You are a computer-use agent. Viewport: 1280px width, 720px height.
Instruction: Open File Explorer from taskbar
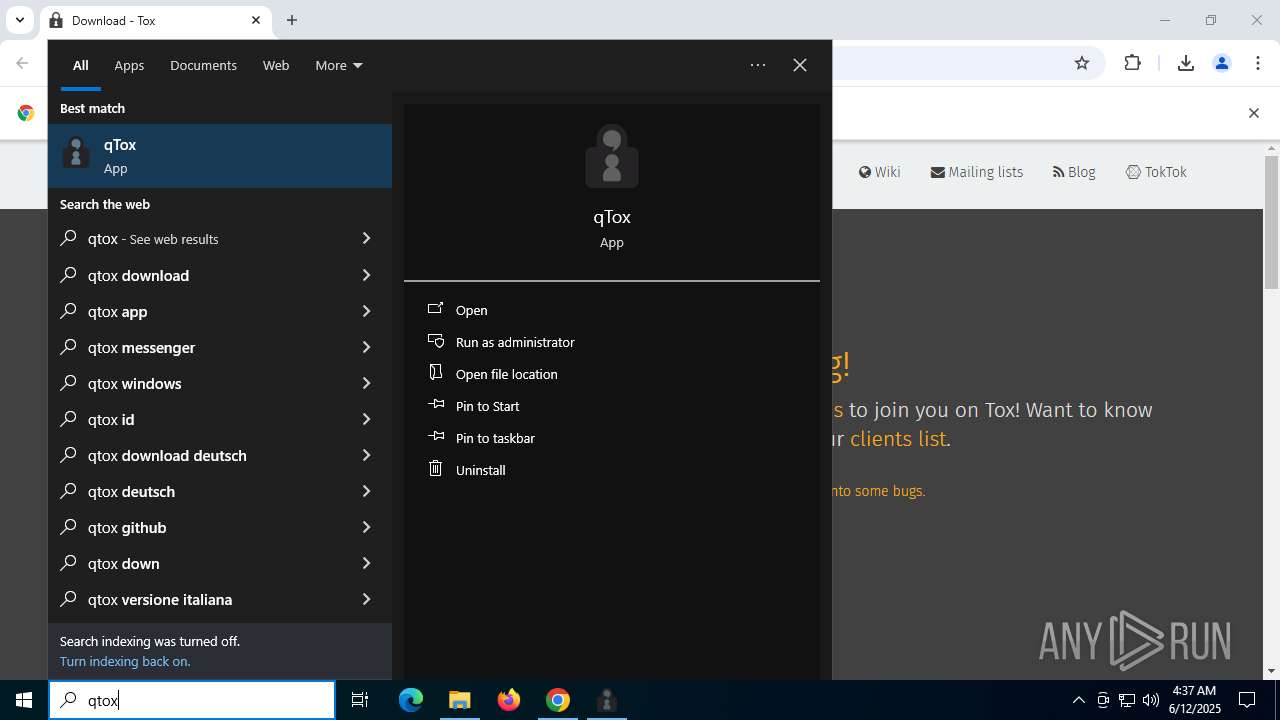460,700
